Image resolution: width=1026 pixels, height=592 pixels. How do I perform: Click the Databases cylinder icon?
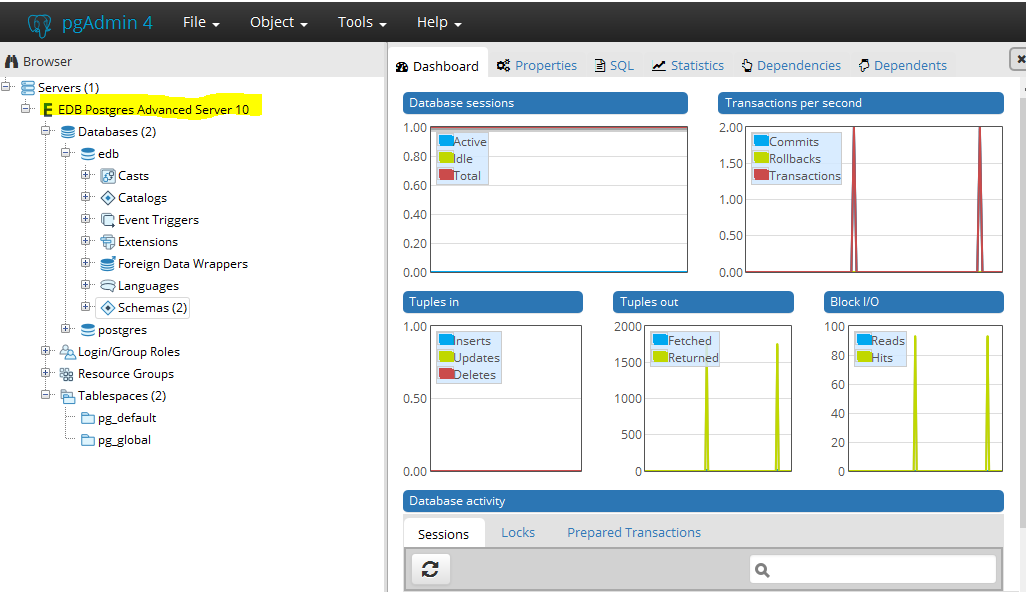[67, 132]
